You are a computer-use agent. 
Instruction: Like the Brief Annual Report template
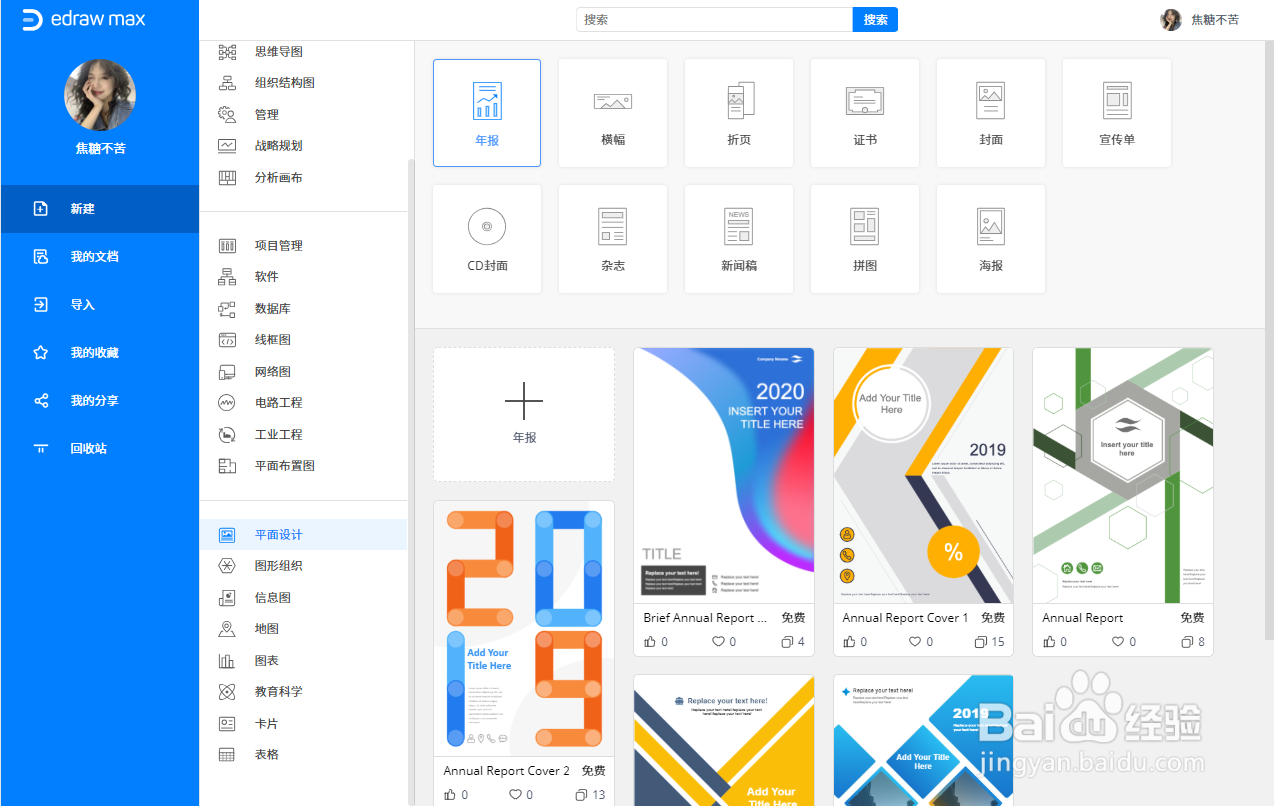[x=650, y=641]
